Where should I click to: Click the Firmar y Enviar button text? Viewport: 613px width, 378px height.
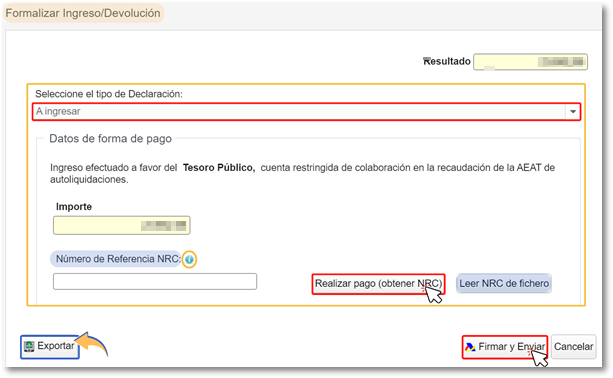click(x=511, y=347)
